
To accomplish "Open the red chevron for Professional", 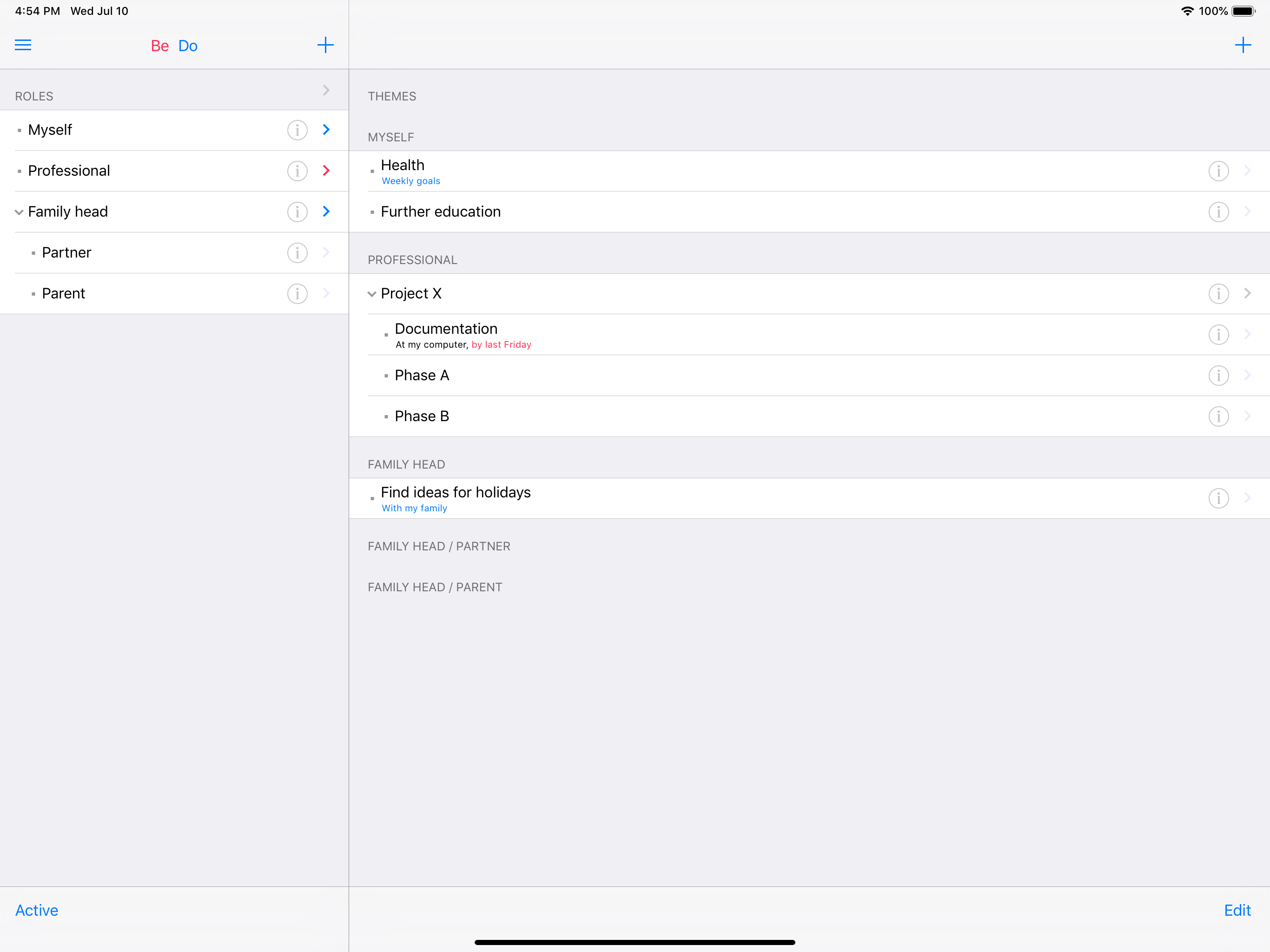I will click(x=326, y=171).
